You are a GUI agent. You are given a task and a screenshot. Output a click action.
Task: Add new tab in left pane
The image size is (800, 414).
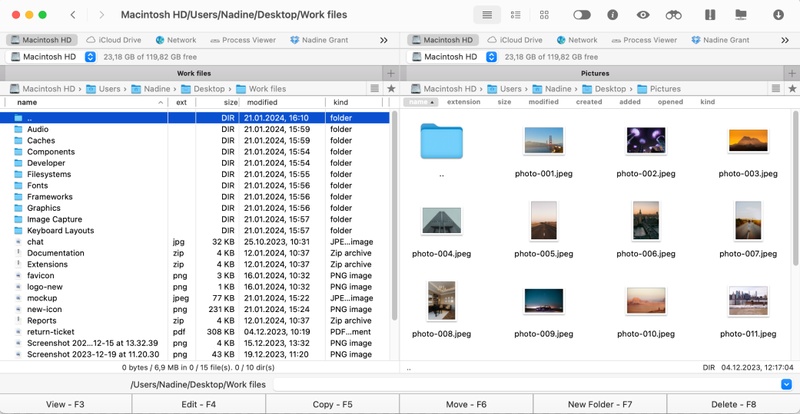[x=391, y=74]
